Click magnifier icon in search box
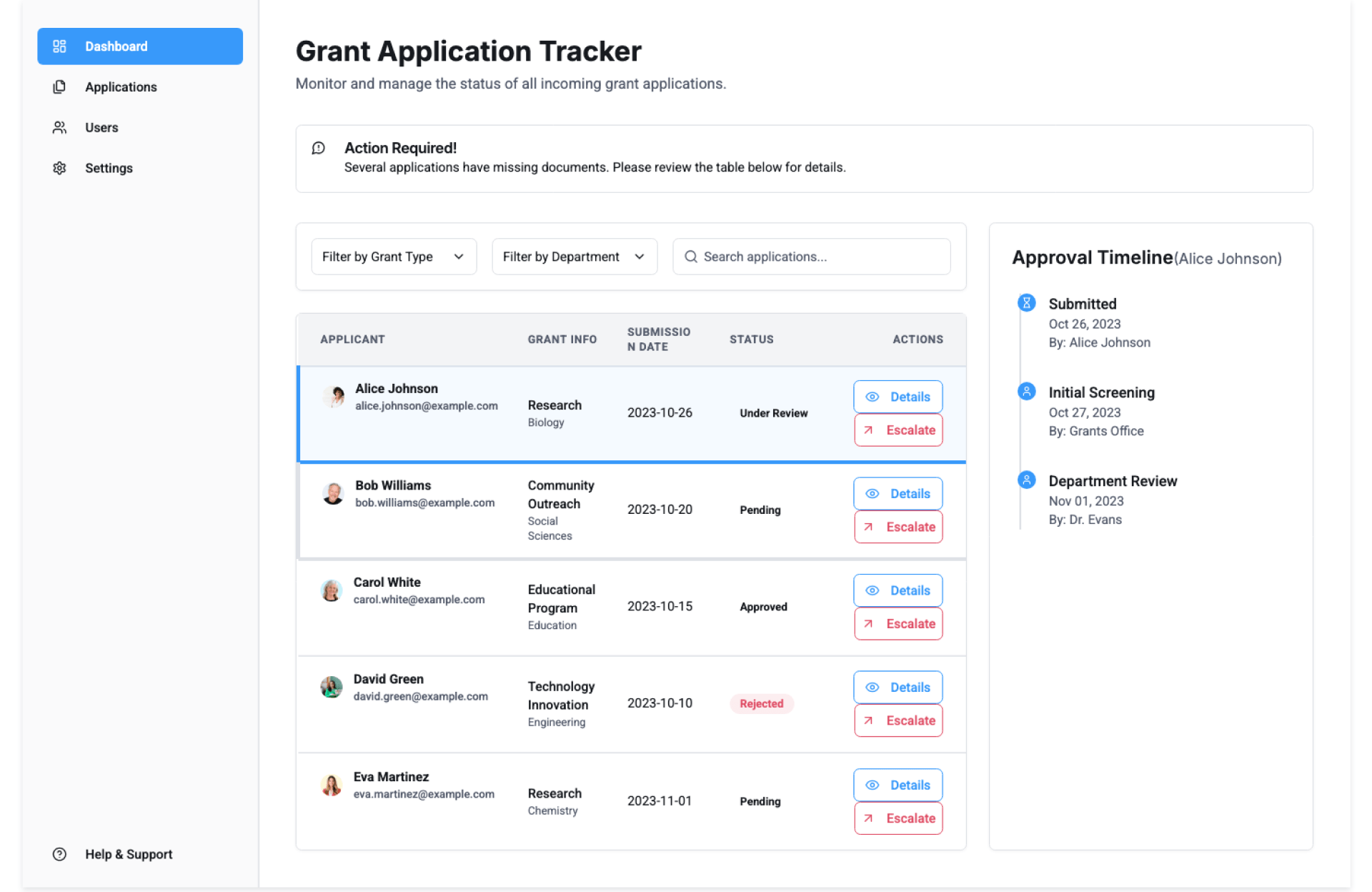This screenshot has width=1372, height=892. click(x=690, y=257)
